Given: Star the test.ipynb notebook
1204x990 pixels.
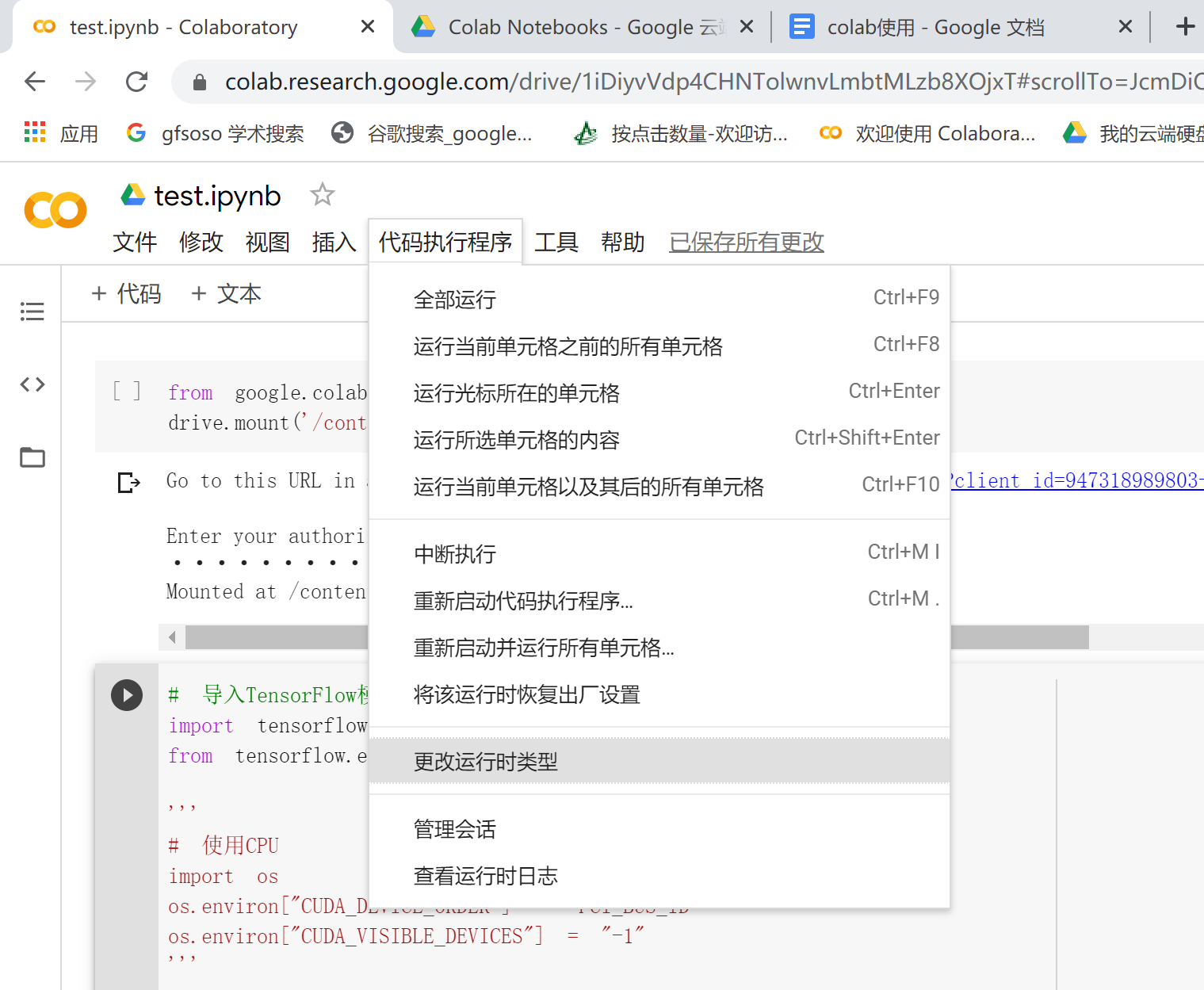Looking at the screenshot, I should tap(322, 194).
